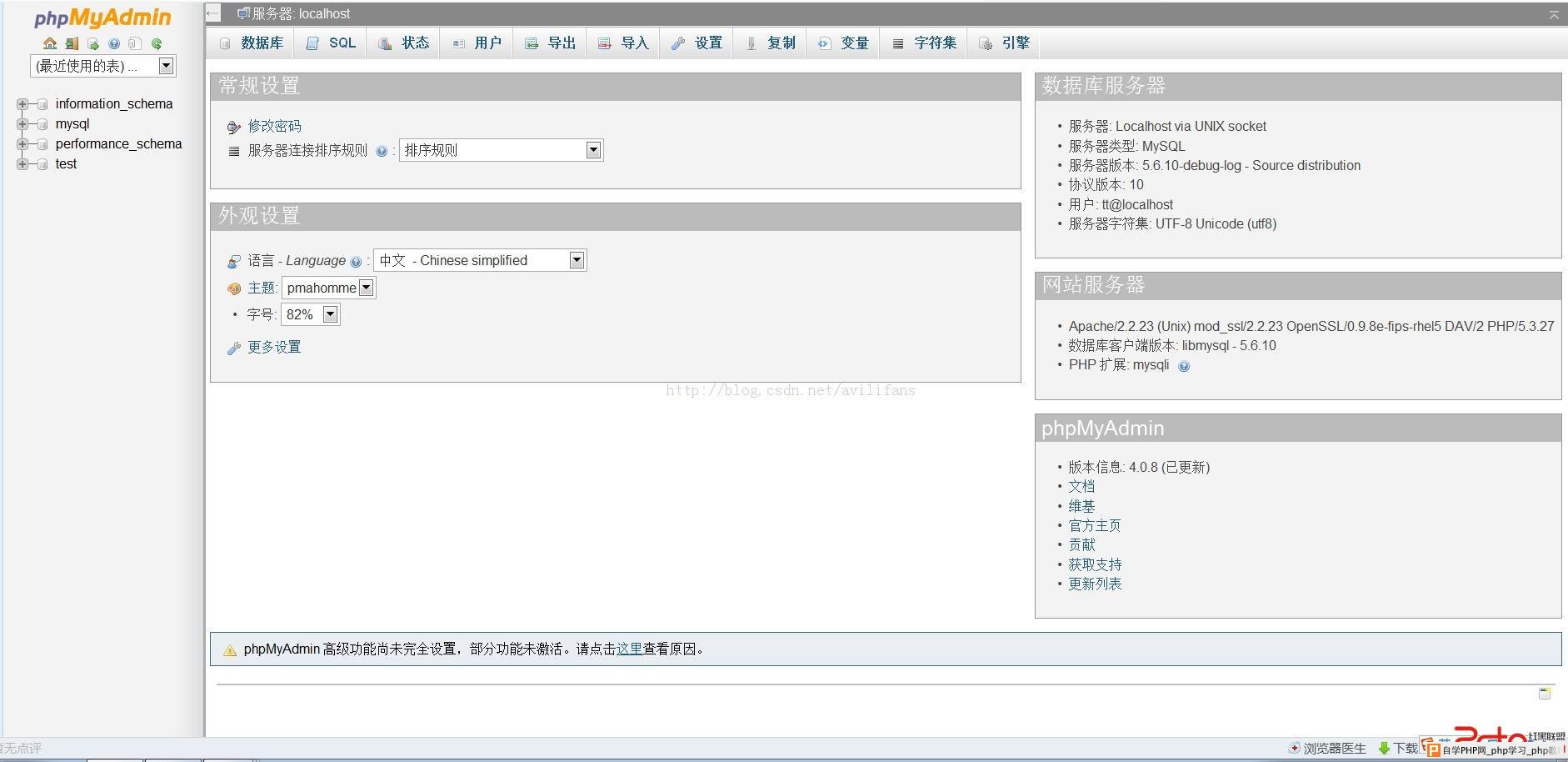Click the yellow warning triangle icon
This screenshot has width=1568, height=762.
pyautogui.click(x=230, y=650)
